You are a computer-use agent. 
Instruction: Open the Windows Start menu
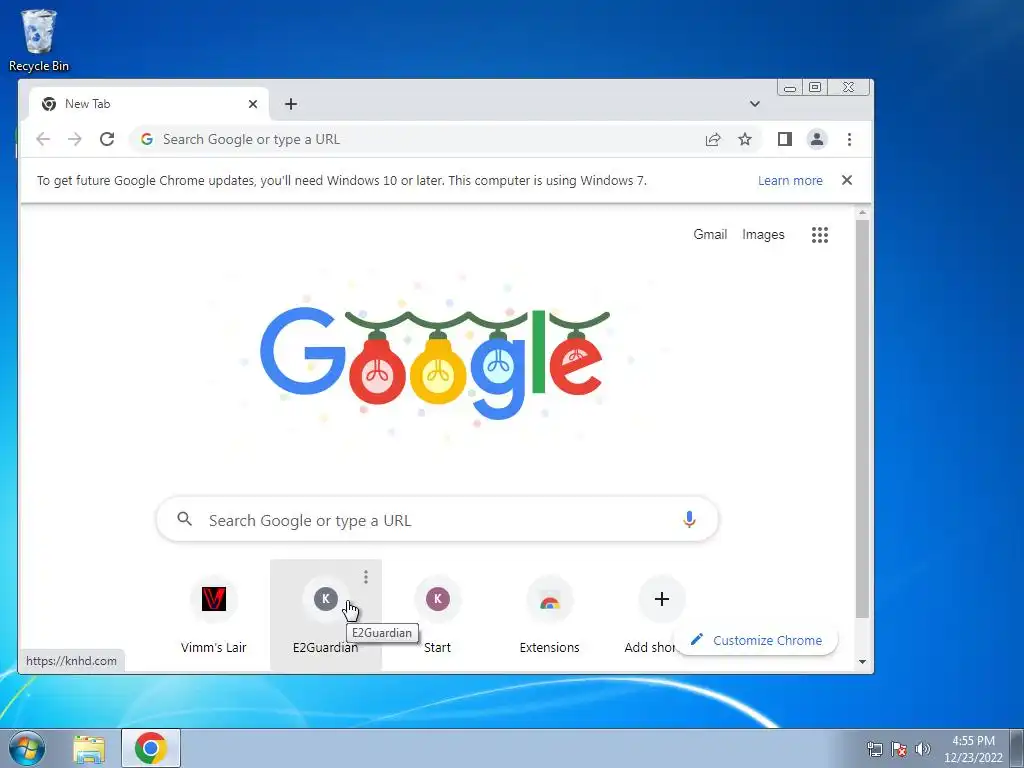coord(25,748)
